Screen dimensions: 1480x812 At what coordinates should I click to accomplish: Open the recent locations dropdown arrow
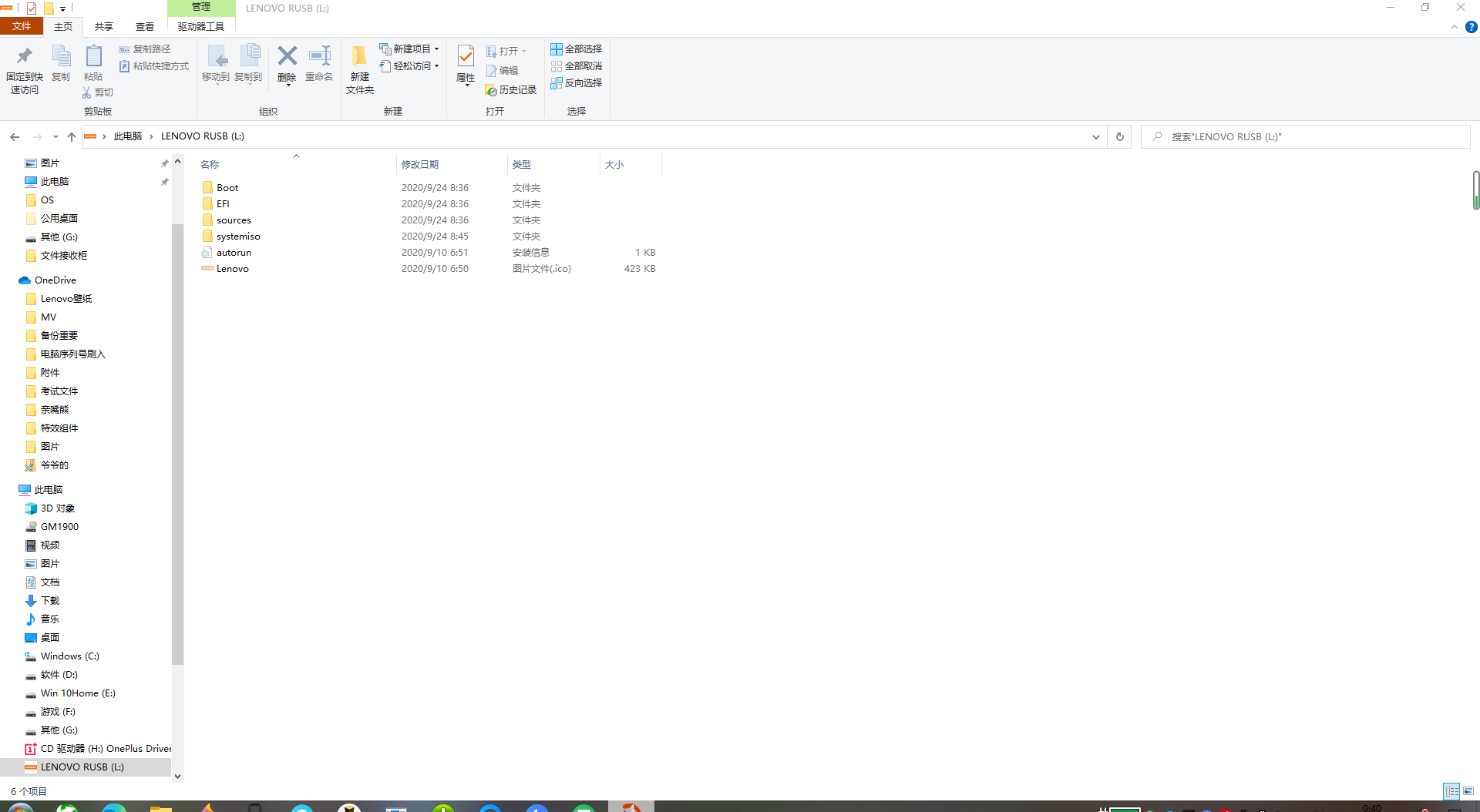click(x=55, y=136)
